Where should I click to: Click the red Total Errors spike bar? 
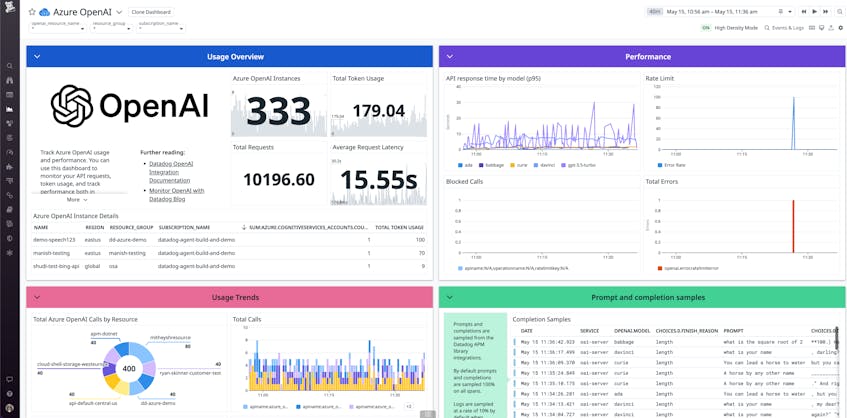tap(793, 226)
